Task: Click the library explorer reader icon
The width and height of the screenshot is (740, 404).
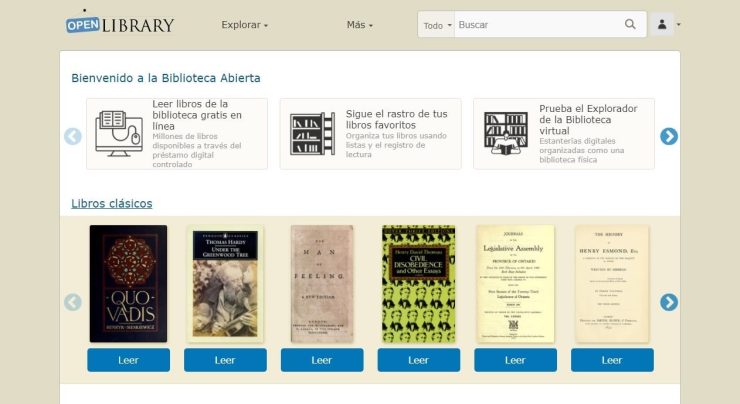Action: click(x=506, y=134)
